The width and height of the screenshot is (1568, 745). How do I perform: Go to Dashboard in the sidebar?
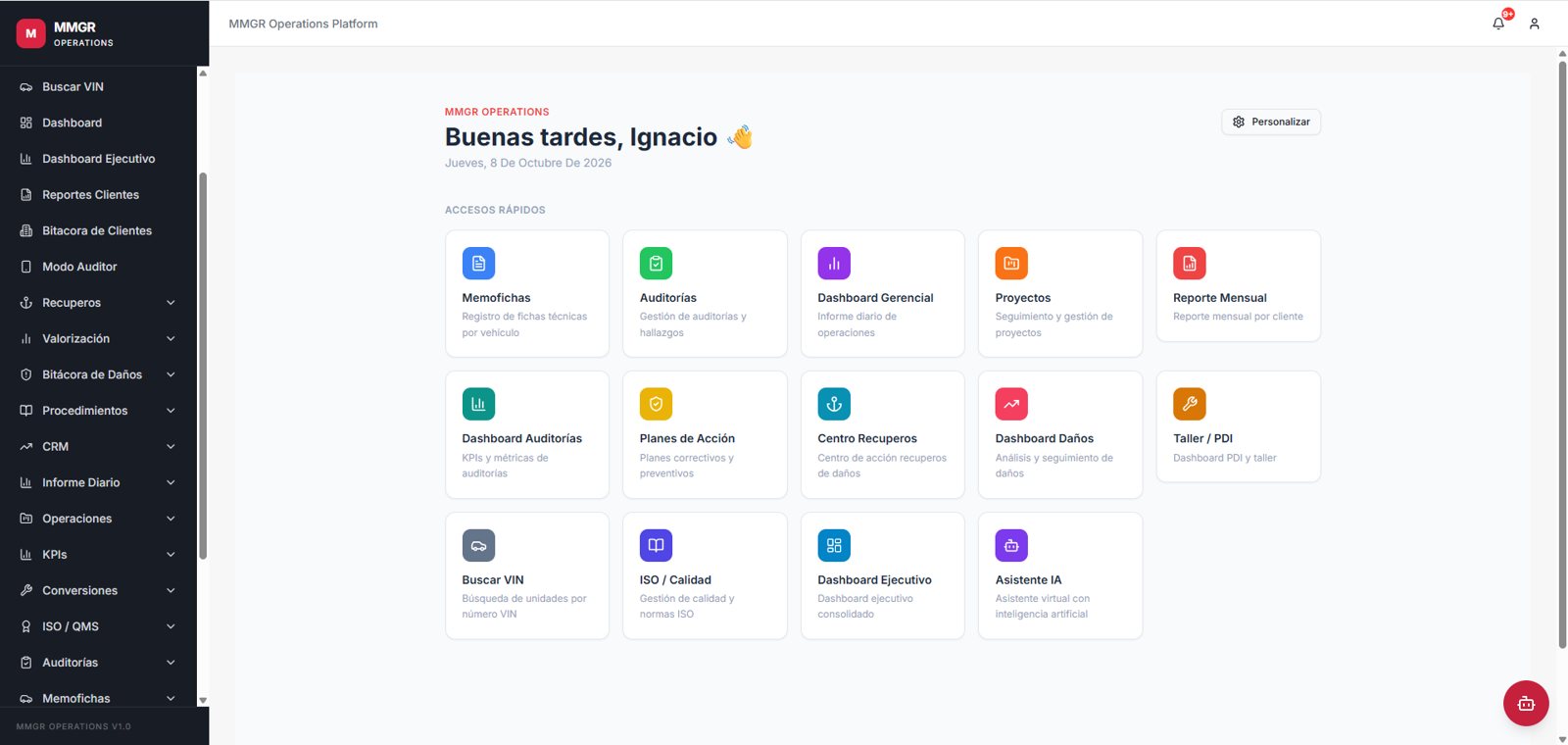[x=98, y=123]
